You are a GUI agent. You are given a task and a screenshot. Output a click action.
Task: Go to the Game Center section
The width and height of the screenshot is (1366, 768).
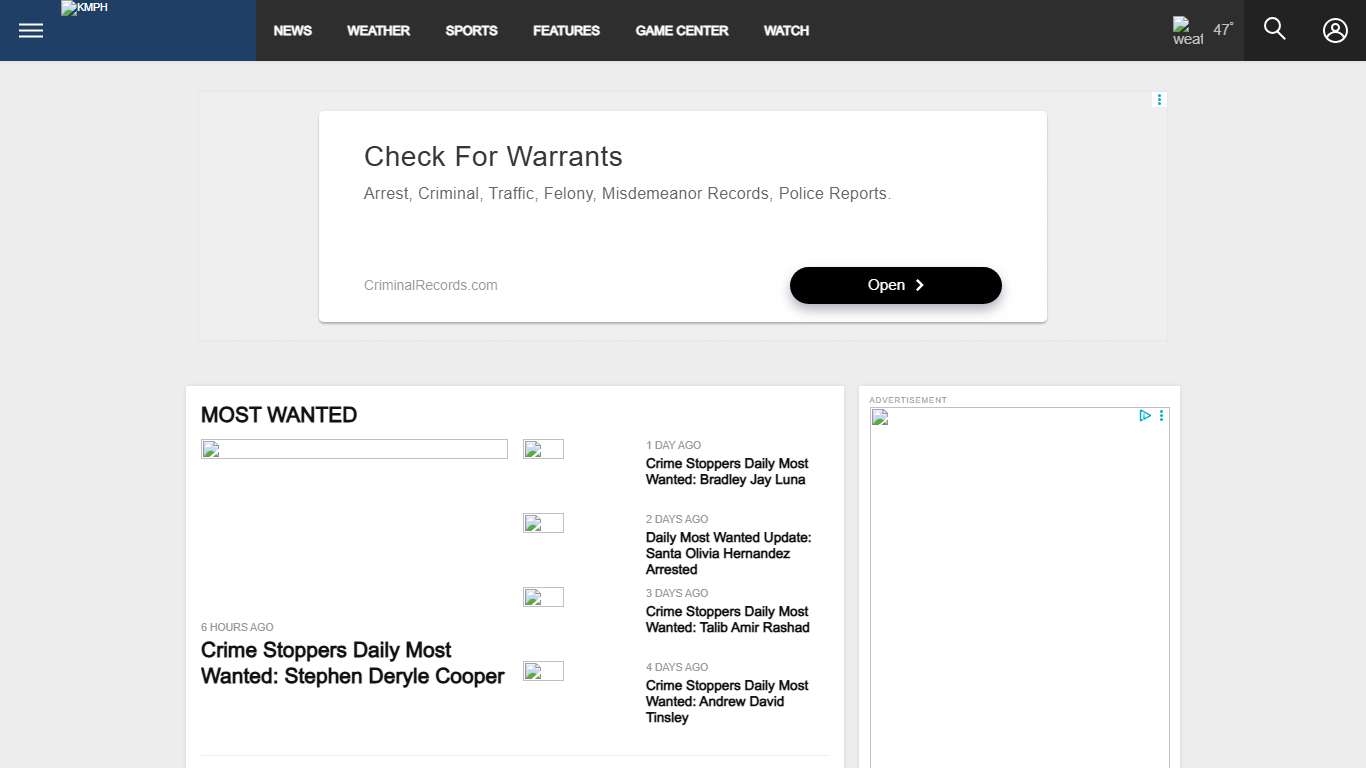pos(682,31)
